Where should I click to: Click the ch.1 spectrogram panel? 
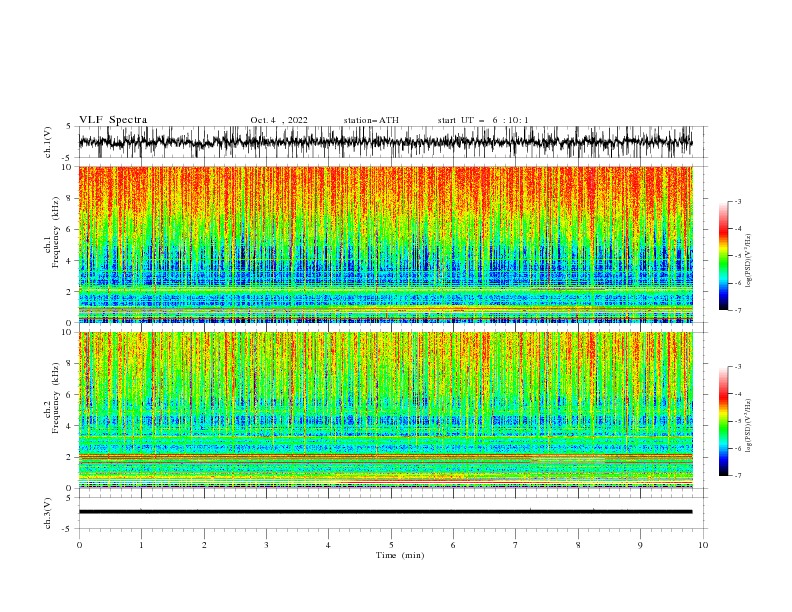coord(385,244)
